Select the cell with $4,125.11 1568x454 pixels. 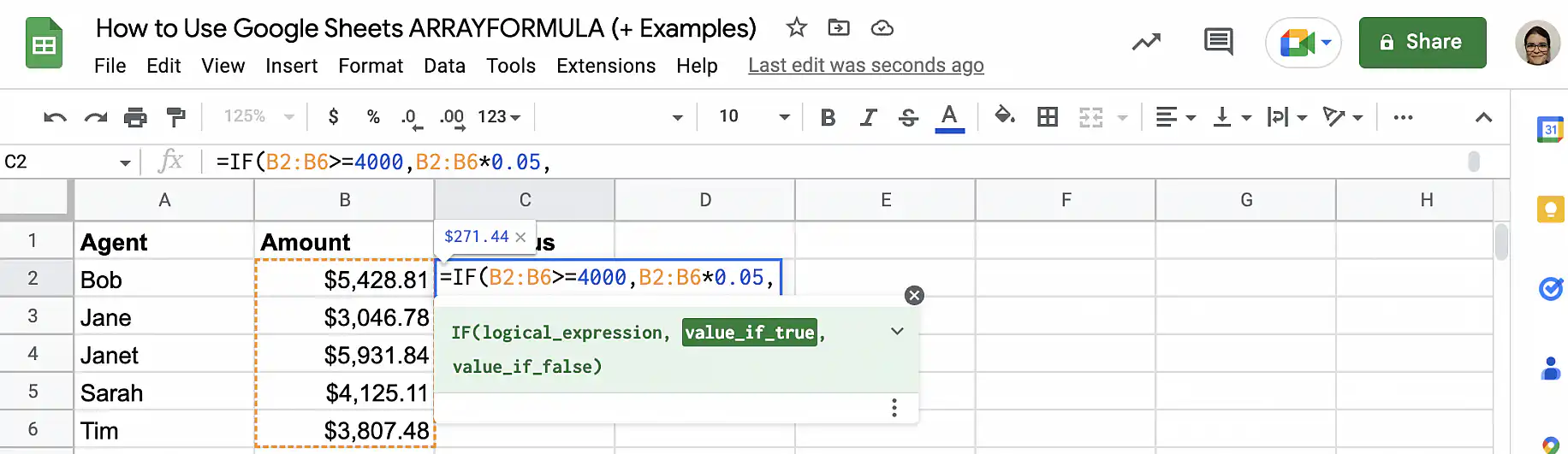click(x=344, y=392)
